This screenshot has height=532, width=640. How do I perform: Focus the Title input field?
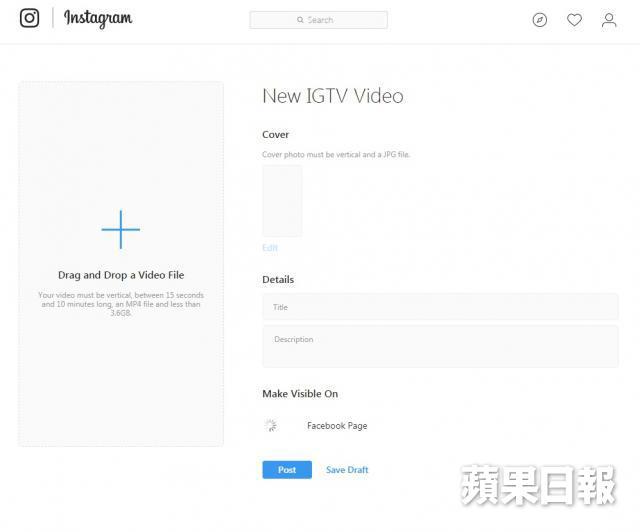[440, 307]
